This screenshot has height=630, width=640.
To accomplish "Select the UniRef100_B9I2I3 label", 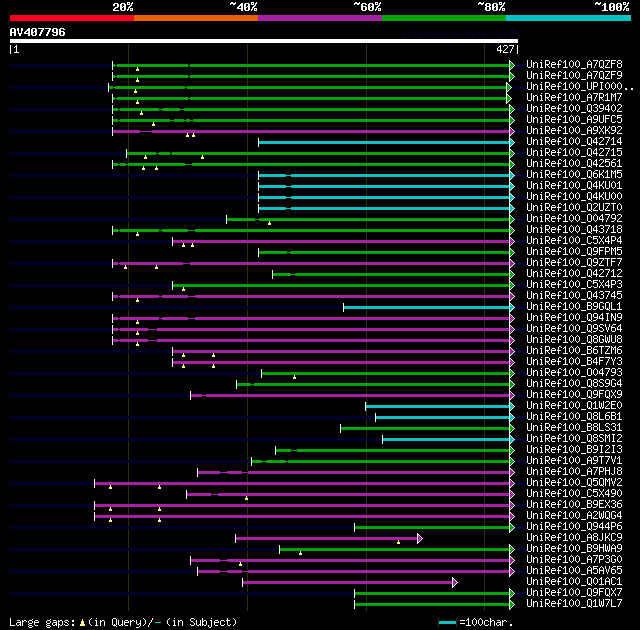I will point(574,450).
